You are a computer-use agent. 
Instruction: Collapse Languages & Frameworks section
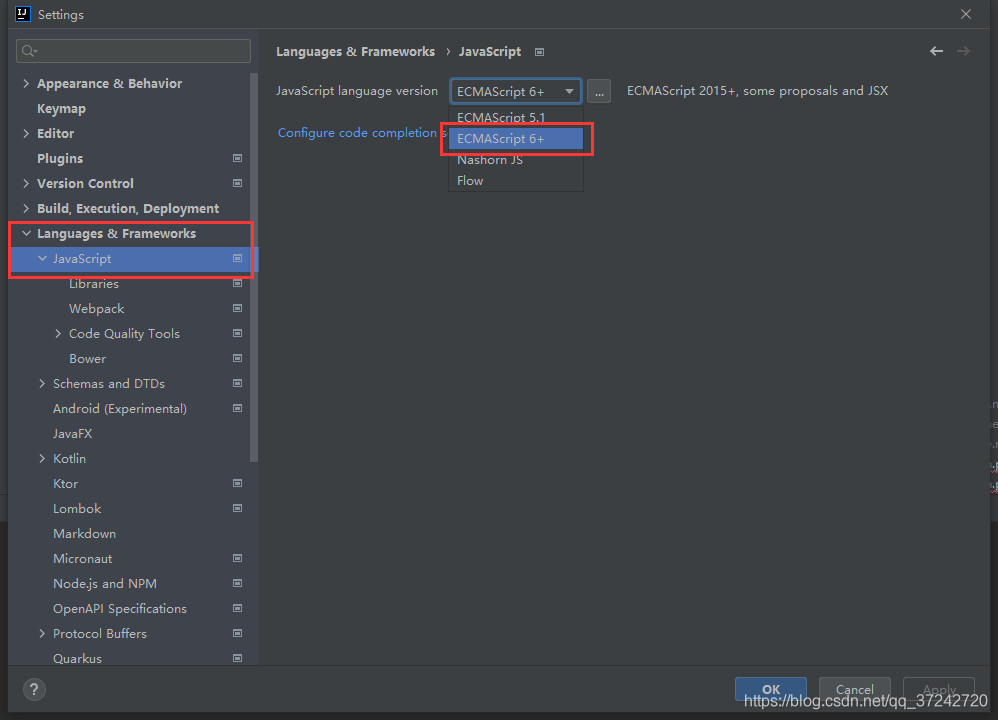pos(26,234)
